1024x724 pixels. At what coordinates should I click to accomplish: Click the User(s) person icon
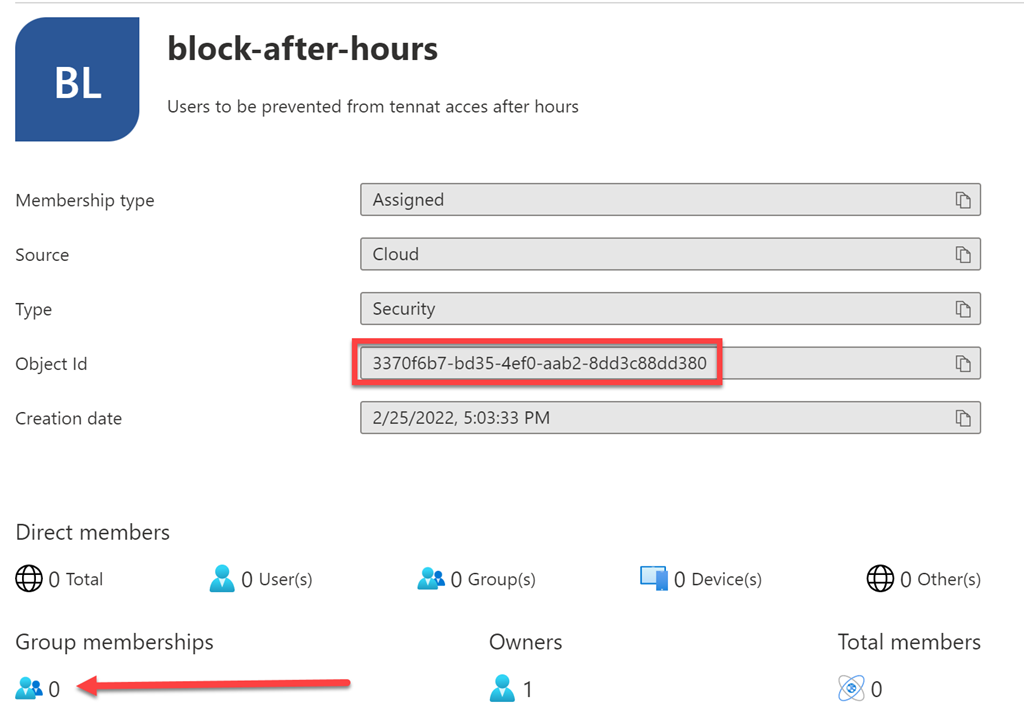(x=222, y=578)
